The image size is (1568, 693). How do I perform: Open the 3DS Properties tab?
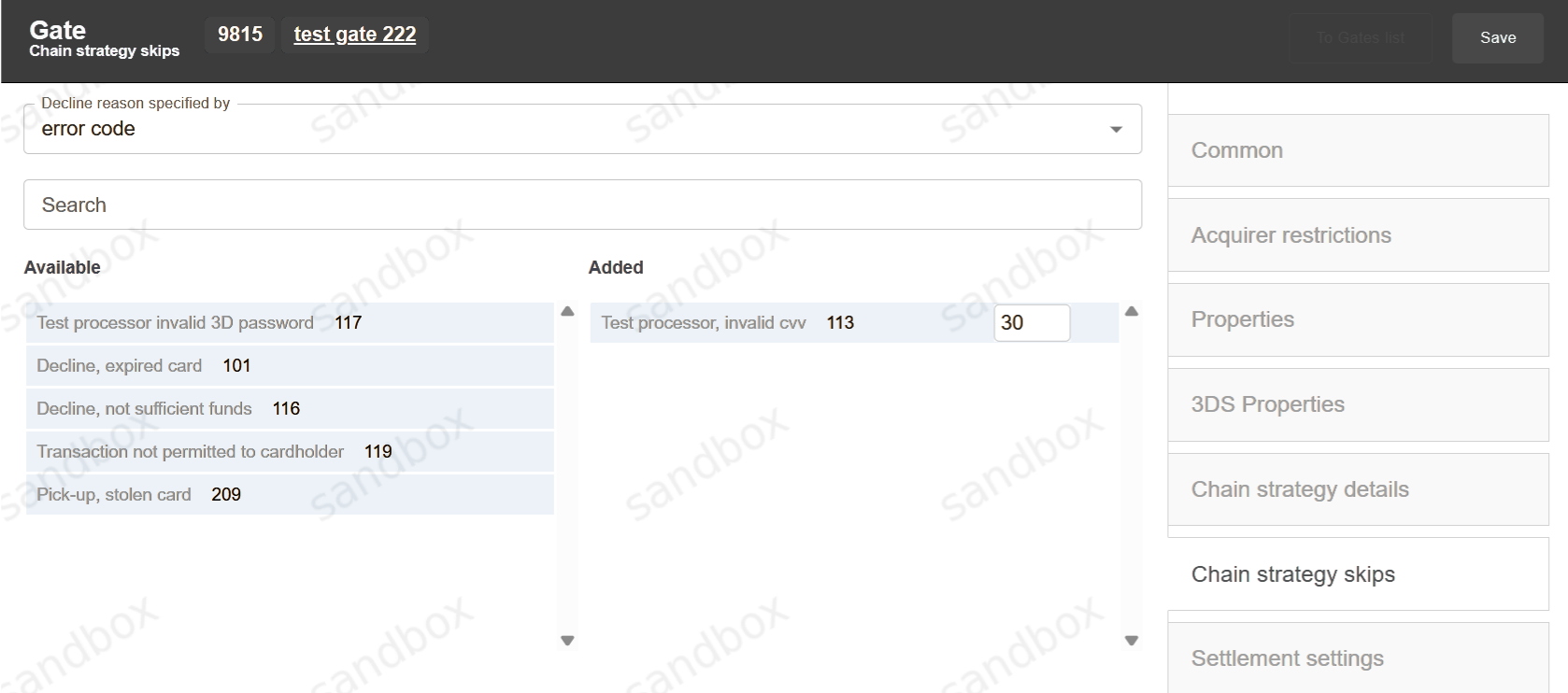pos(1357,404)
